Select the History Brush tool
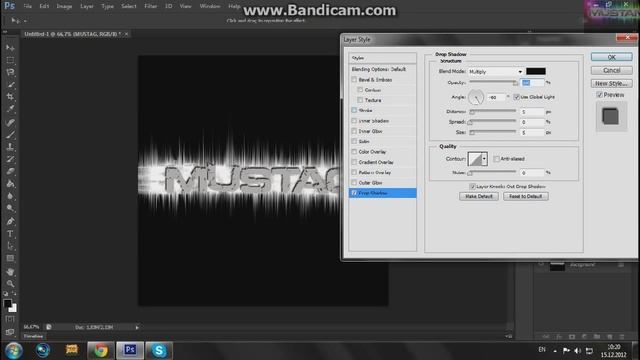The image size is (640, 360). coord(10,159)
